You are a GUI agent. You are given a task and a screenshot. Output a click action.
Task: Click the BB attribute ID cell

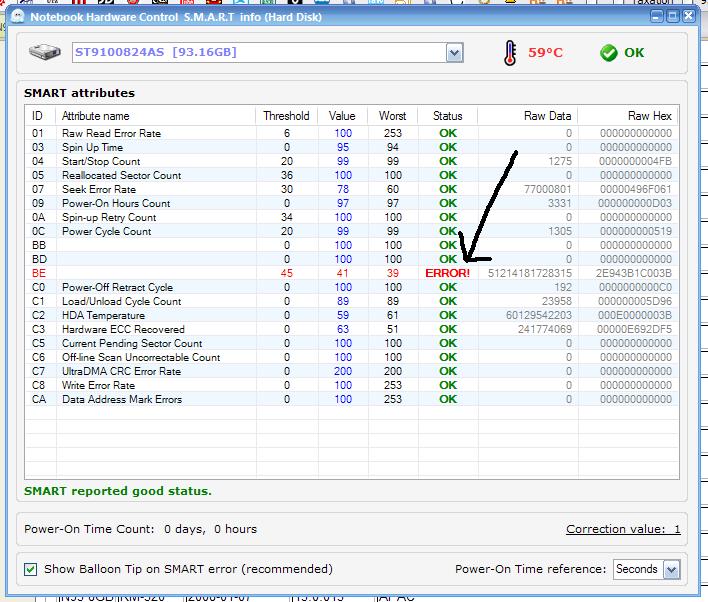(x=39, y=245)
